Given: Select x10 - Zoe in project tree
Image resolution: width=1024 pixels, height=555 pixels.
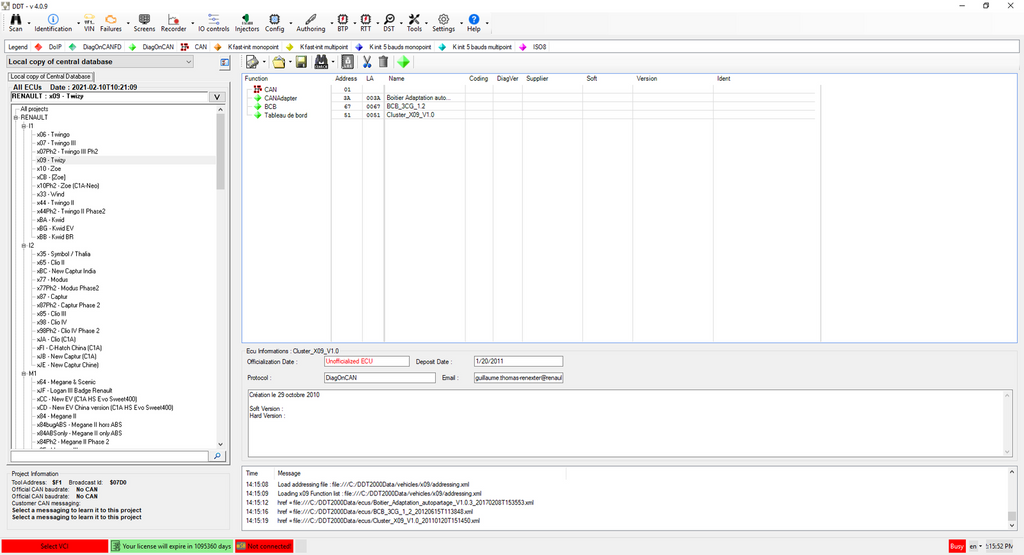Looking at the screenshot, I should 49,168.
